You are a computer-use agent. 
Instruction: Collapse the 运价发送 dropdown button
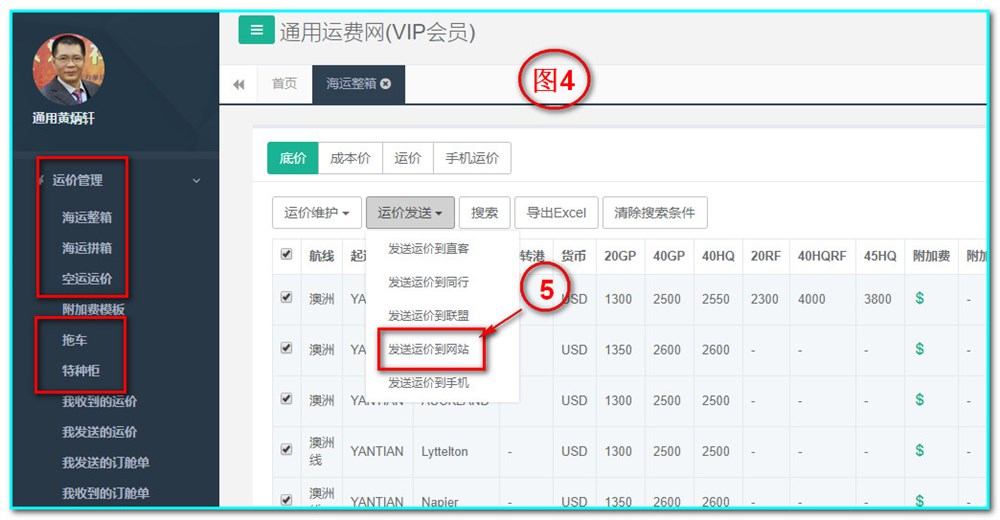(x=410, y=213)
